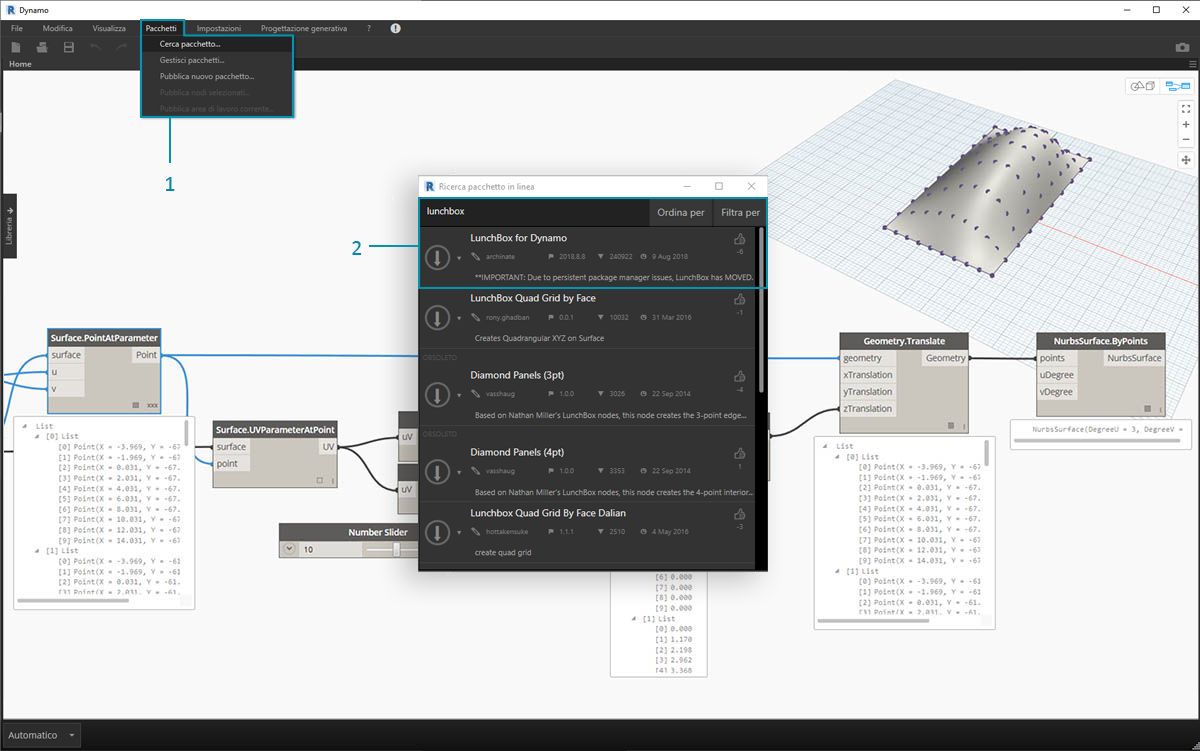1200x751 pixels.
Task: Open version dropdown for Quad Grid By Face Dalian
Action: (x=459, y=533)
